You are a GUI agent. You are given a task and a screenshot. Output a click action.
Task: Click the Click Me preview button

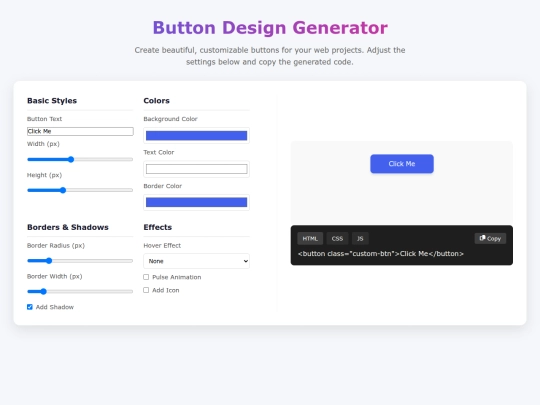click(x=402, y=164)
